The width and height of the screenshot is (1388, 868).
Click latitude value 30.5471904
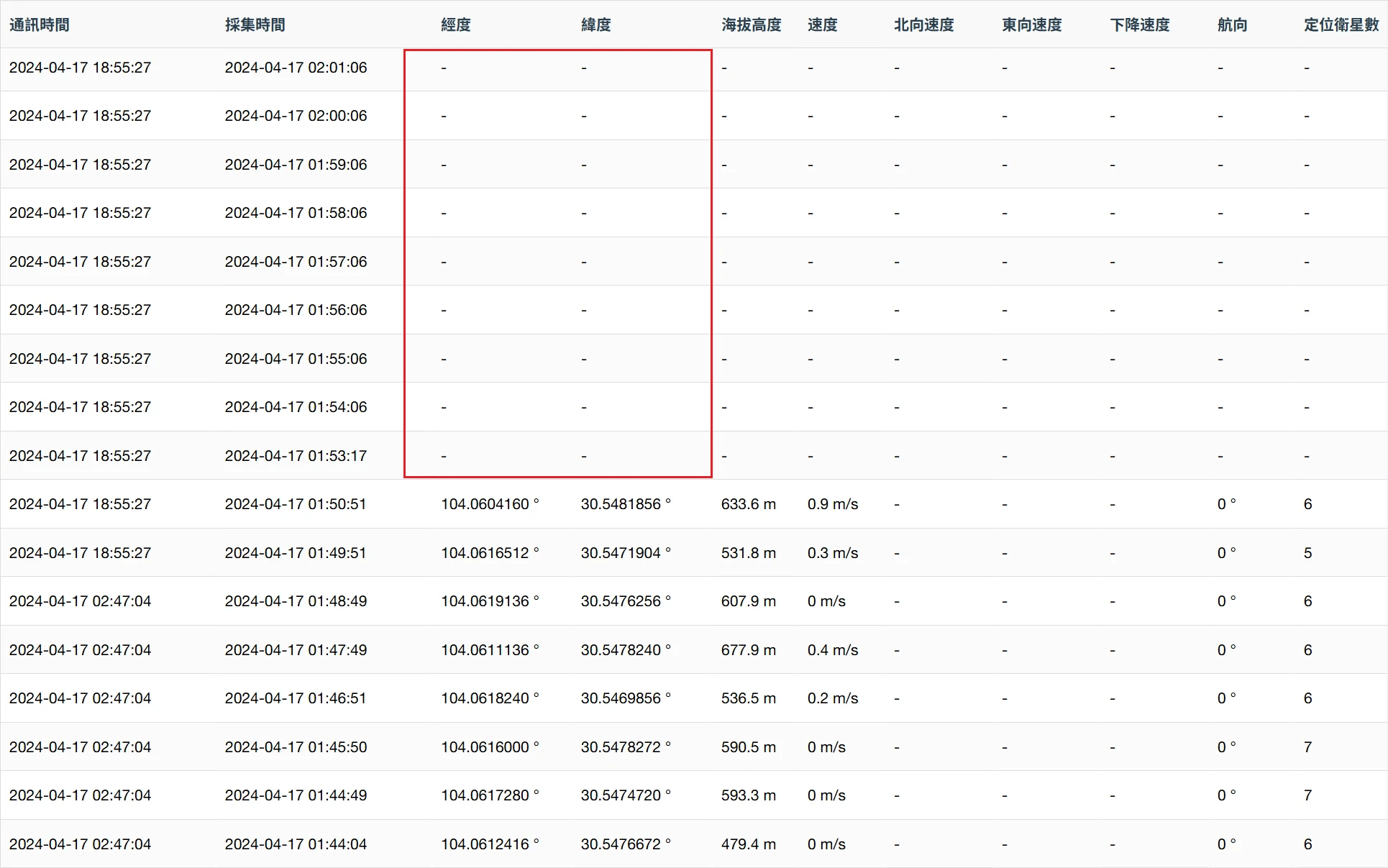coord(625,553)
